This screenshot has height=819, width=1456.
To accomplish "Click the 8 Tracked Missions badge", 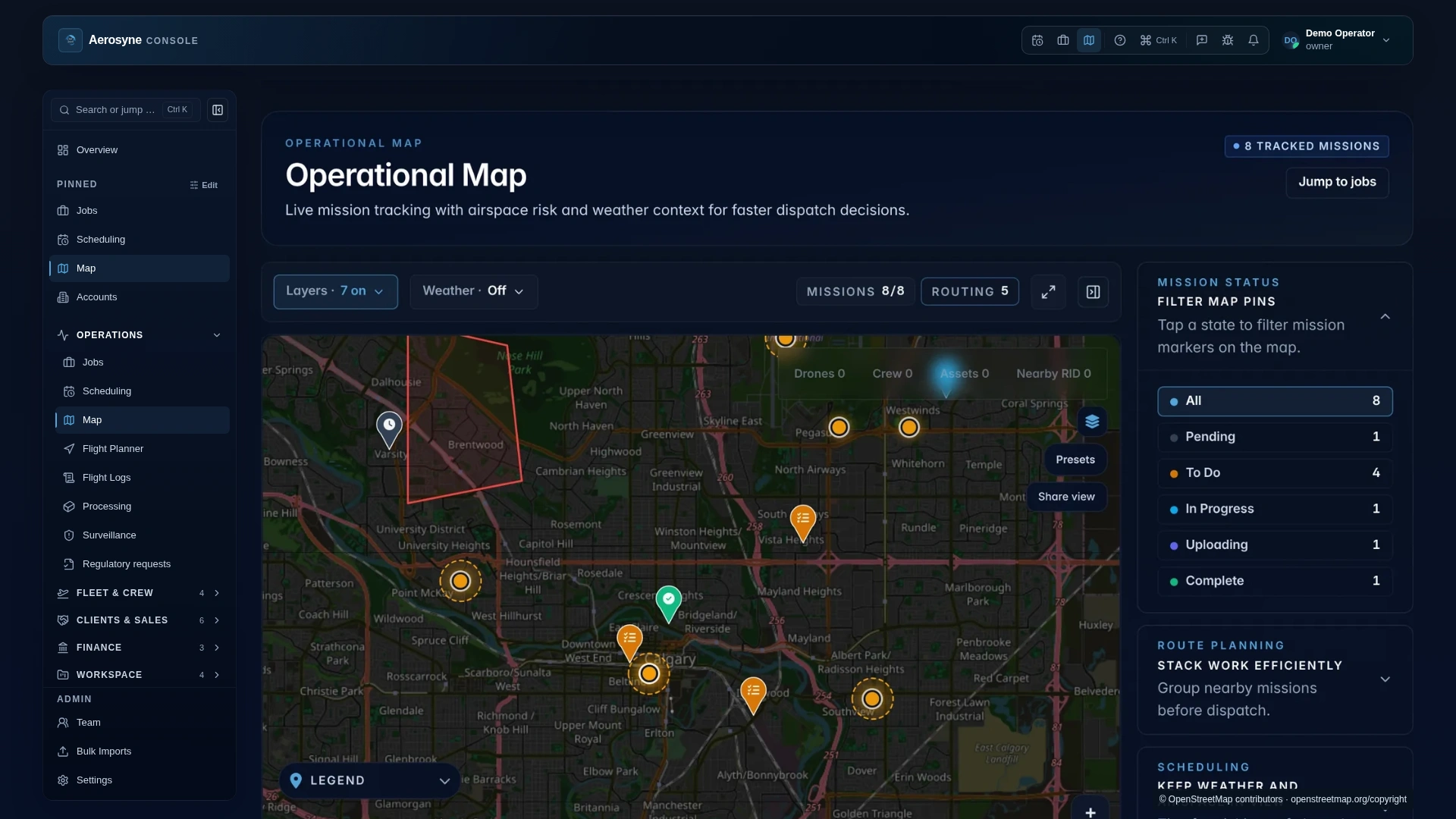I will tap(1307, 146).
